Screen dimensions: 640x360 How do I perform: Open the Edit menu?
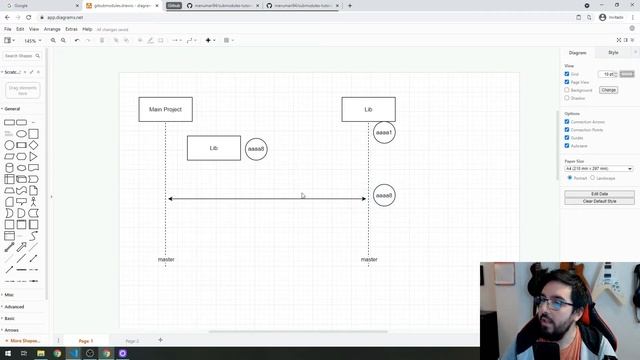[20, 29]
